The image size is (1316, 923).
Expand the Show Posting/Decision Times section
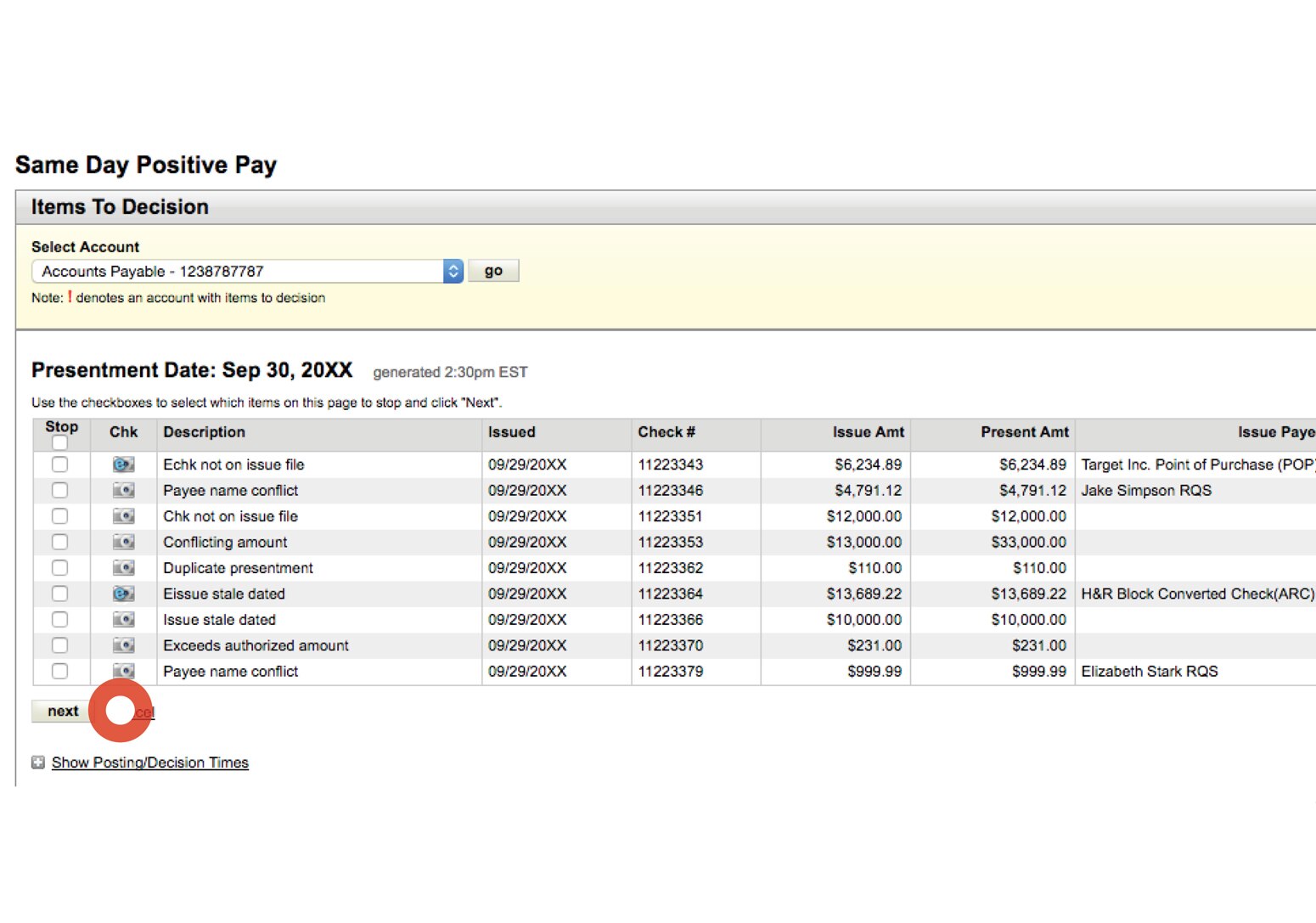(149, 762)
